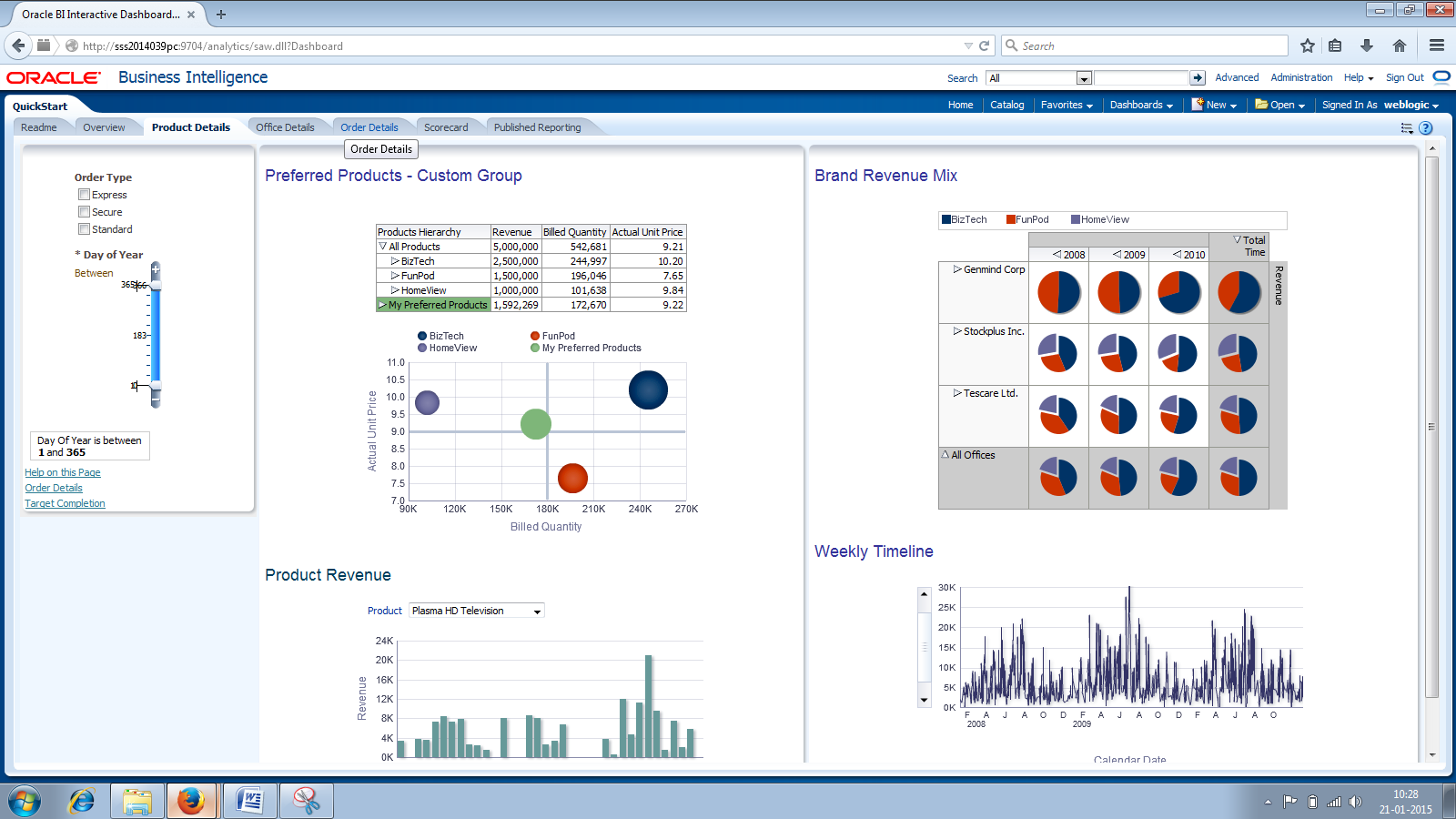This screenshot has width=1456, height=819.
Task: Open the Windows Start button
Action: pos(25,801)
